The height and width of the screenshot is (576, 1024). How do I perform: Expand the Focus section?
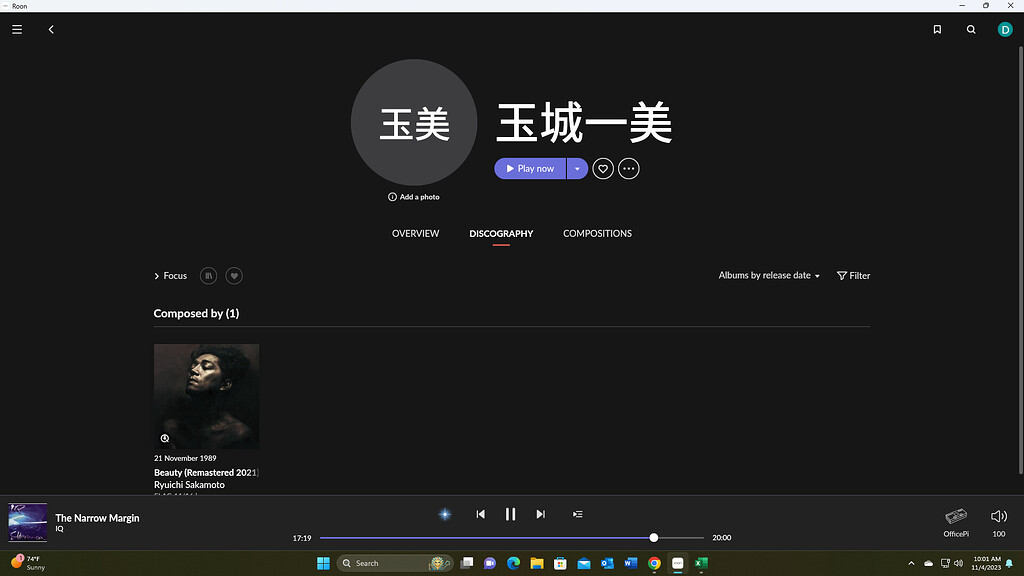pos(170,276)
